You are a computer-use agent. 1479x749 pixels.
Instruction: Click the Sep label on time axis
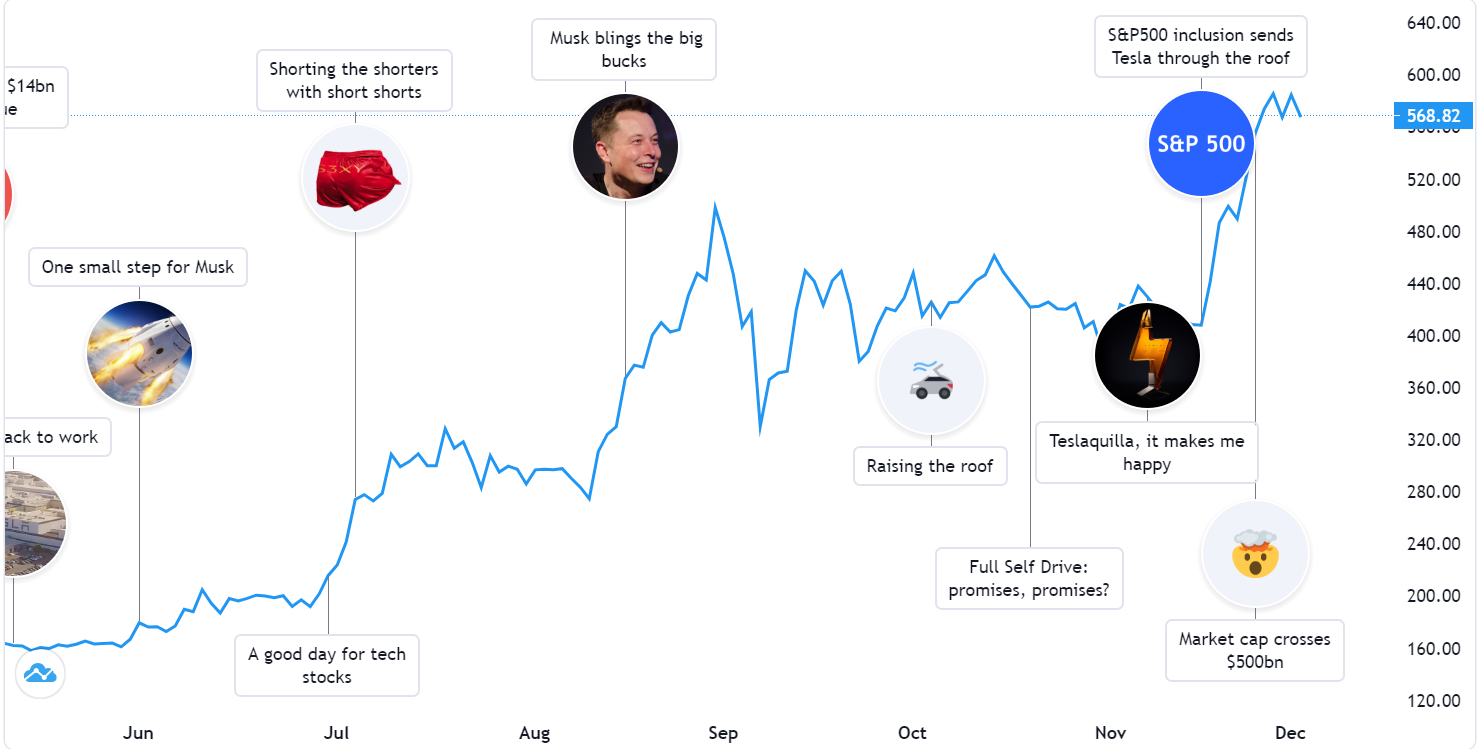coord(723,733)
